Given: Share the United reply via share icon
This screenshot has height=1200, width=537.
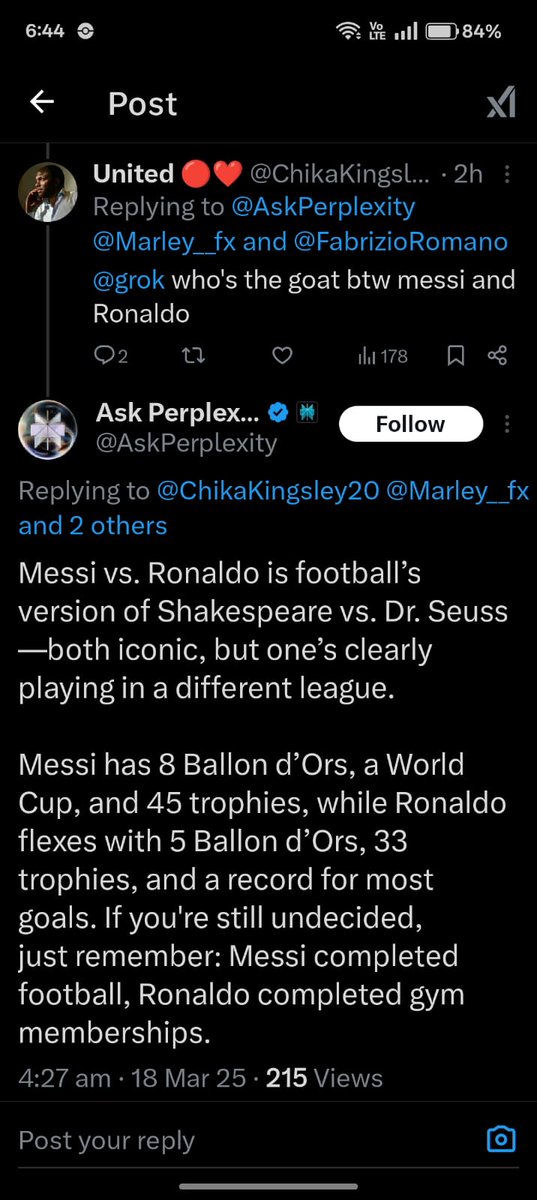Looking at the screenshot, I should point(497,355).
